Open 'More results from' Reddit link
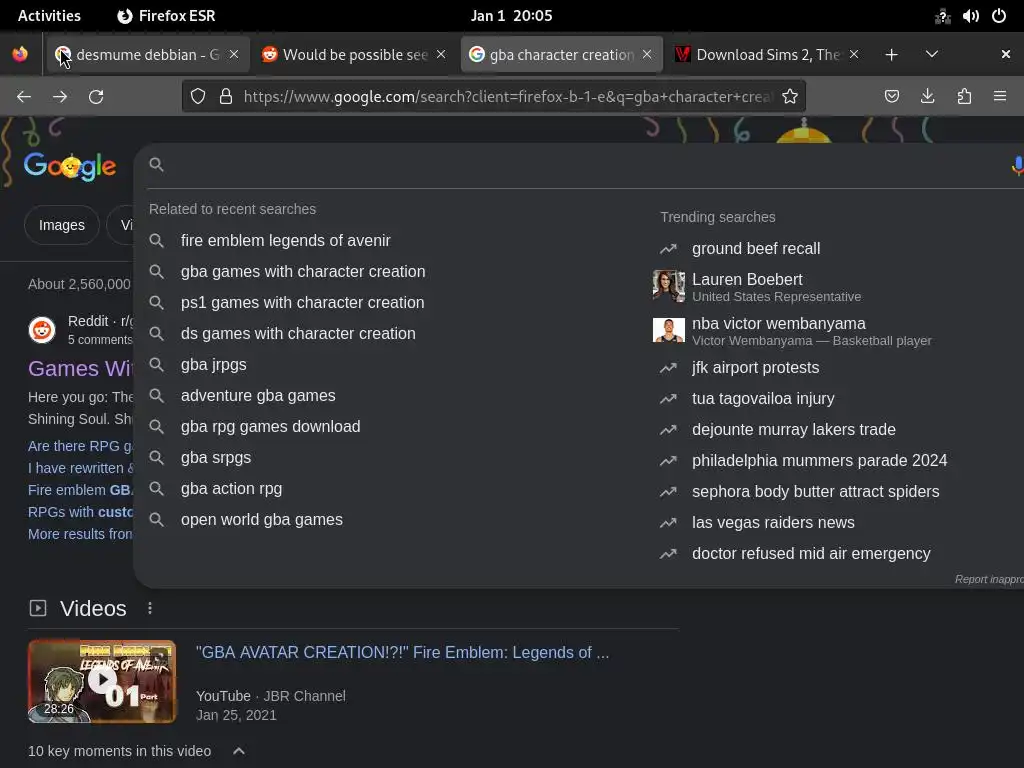 [x=80, y=534]
